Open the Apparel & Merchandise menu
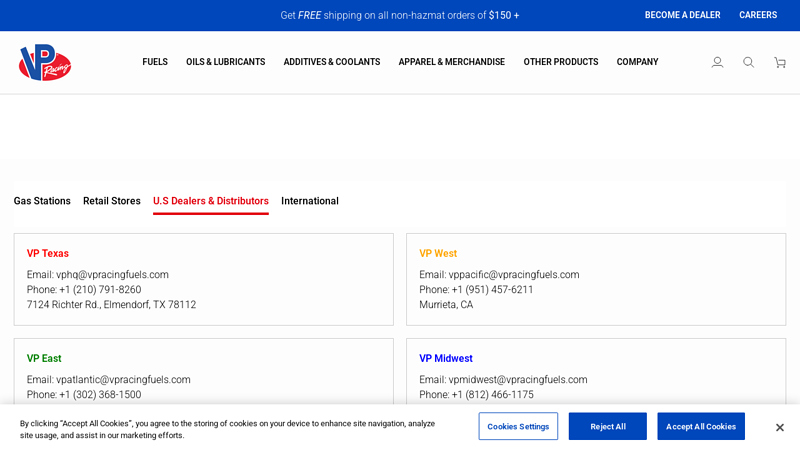Image resolution: width=800 pixels, height=450 pixels. click(x=452, y=62)
